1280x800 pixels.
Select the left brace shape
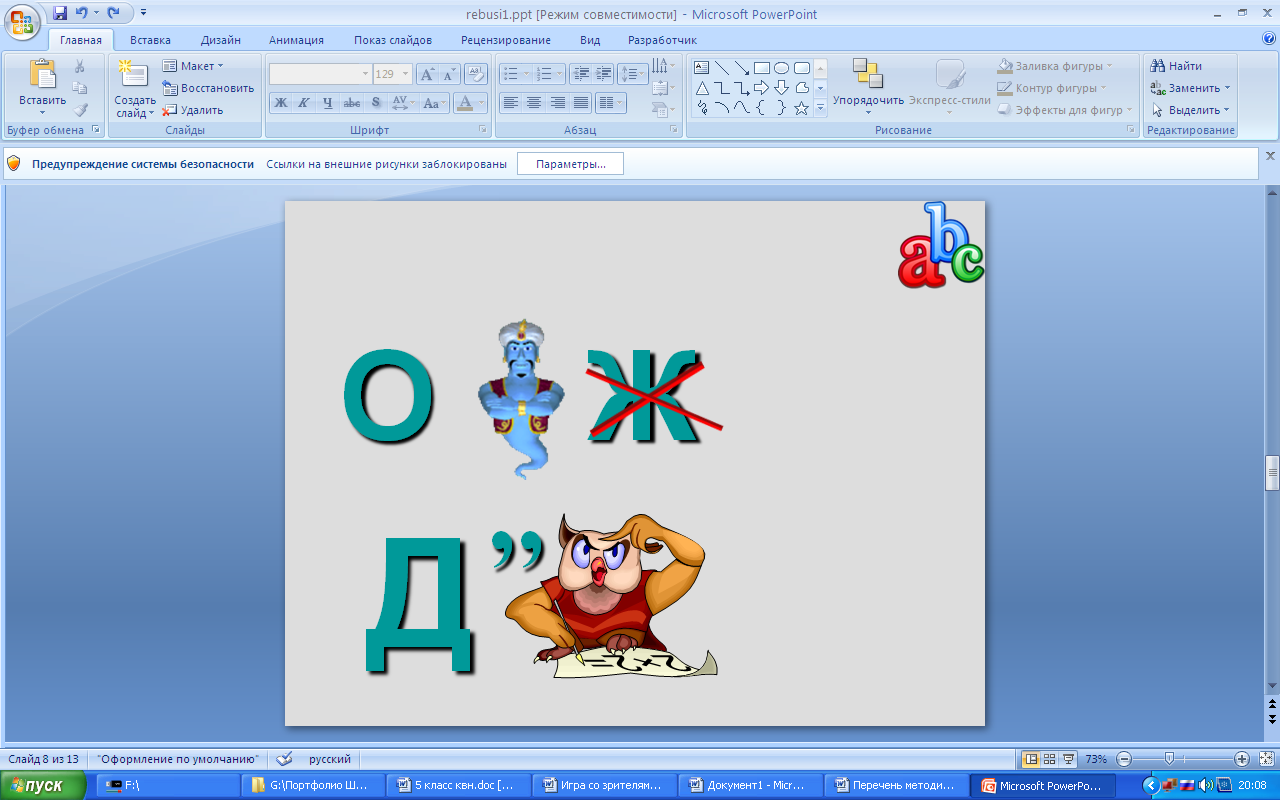pyautogui.click(x=761, y=108)
